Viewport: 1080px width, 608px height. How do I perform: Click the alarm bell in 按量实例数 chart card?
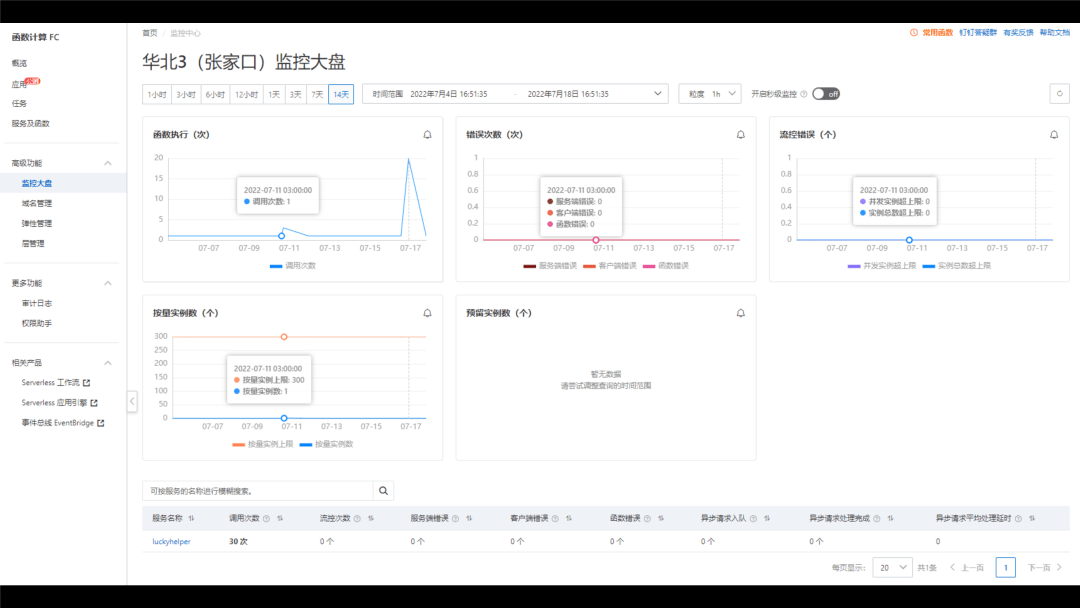427,313
